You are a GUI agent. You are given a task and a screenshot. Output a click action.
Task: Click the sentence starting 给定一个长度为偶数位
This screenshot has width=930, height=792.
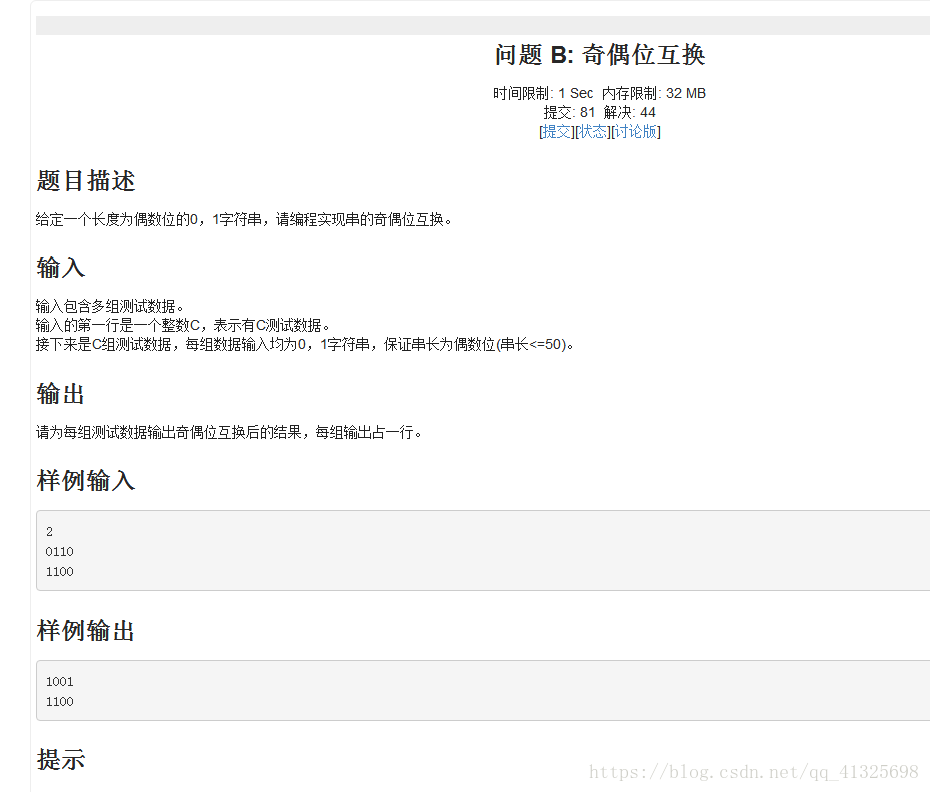pos(244,220)
